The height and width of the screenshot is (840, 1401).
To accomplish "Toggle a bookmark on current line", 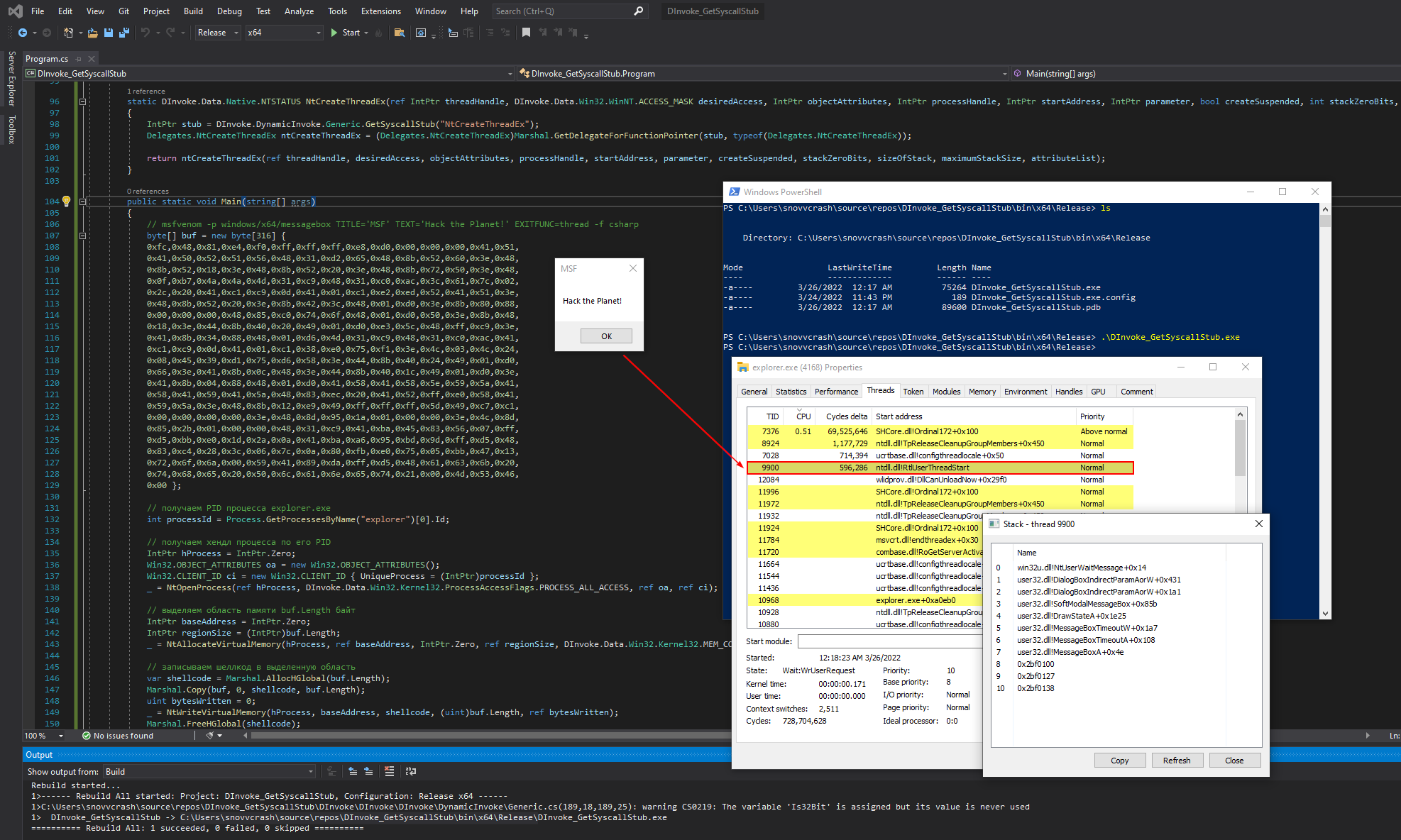I will point(526,33).
